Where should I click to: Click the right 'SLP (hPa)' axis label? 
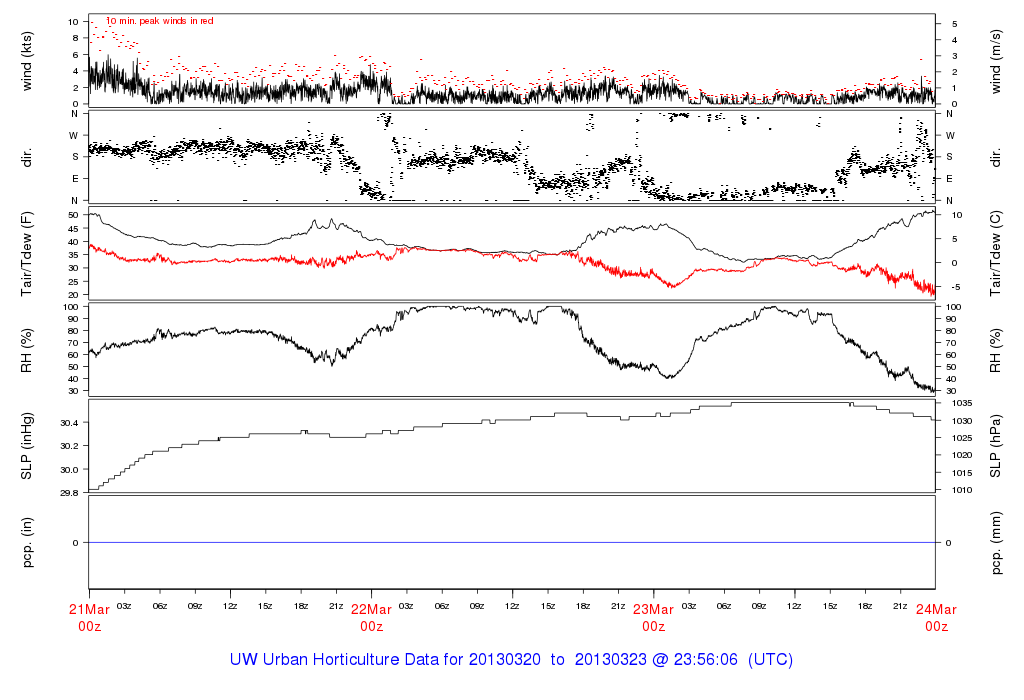point(996,446)
